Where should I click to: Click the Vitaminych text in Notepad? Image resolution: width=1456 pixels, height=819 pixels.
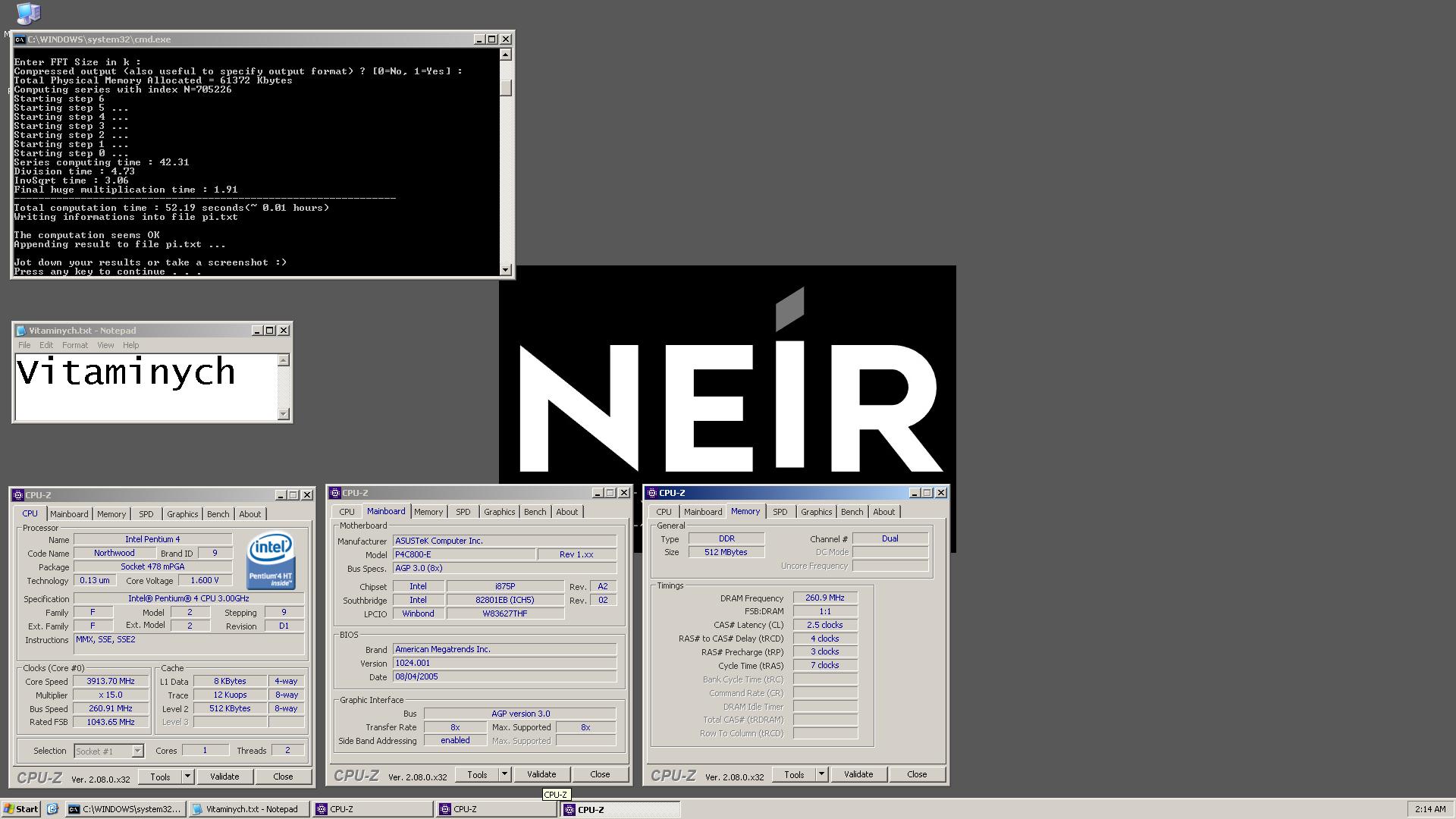tap(126, 372)
